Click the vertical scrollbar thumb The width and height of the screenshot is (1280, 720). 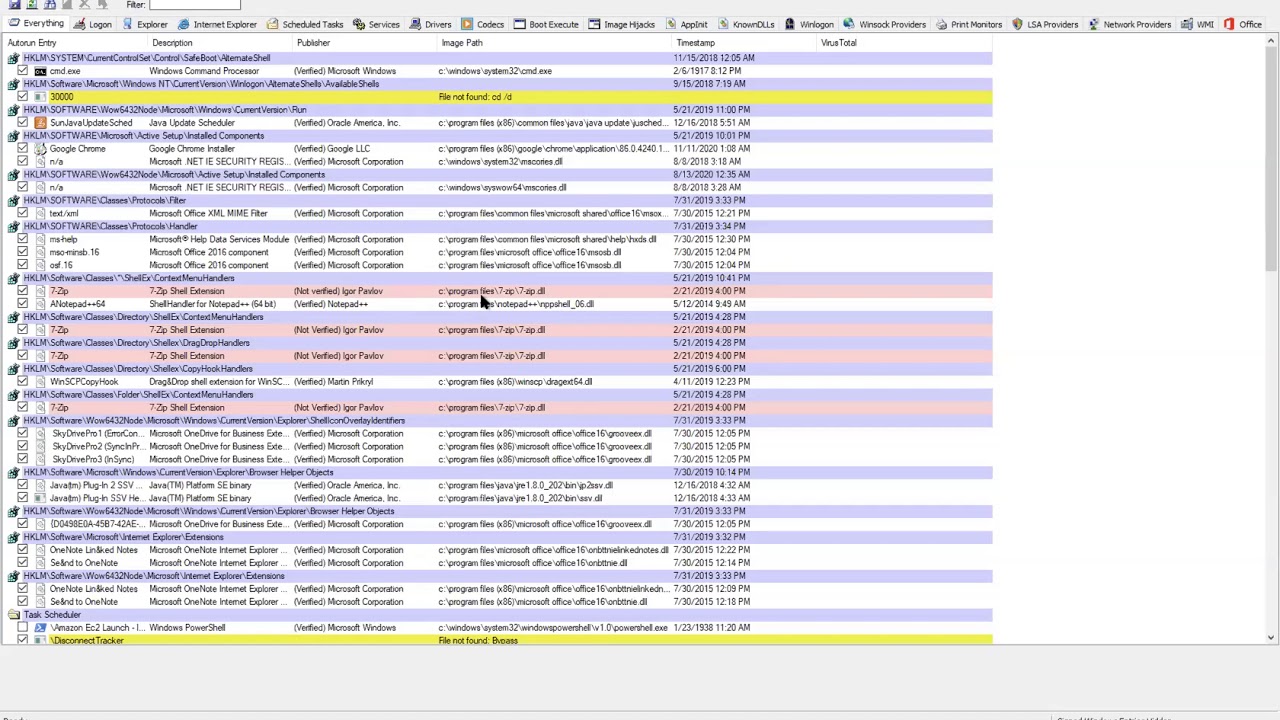click(1271, 160)
